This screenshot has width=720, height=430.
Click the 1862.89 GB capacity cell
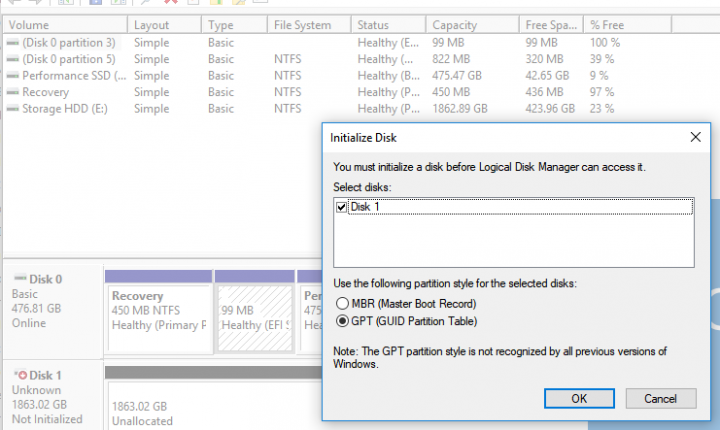coord(460,109)
